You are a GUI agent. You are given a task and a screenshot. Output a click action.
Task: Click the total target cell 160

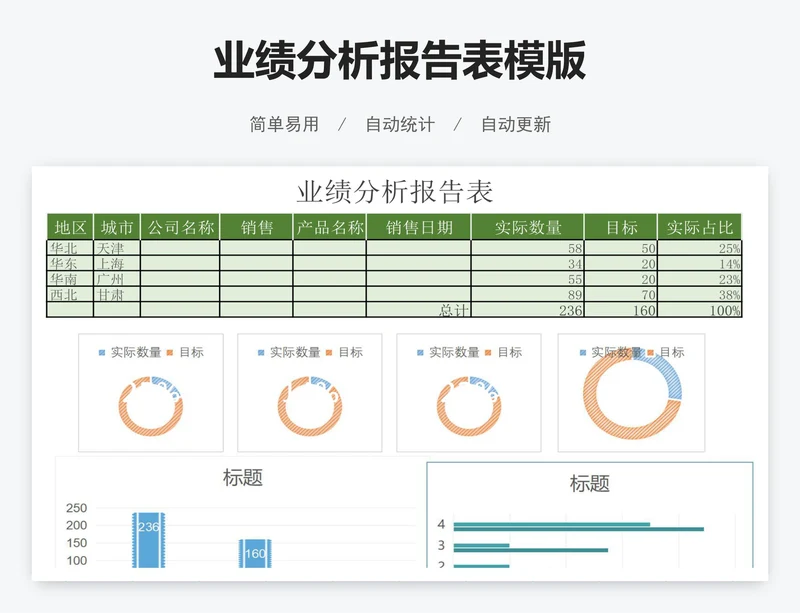coord(621,309)
